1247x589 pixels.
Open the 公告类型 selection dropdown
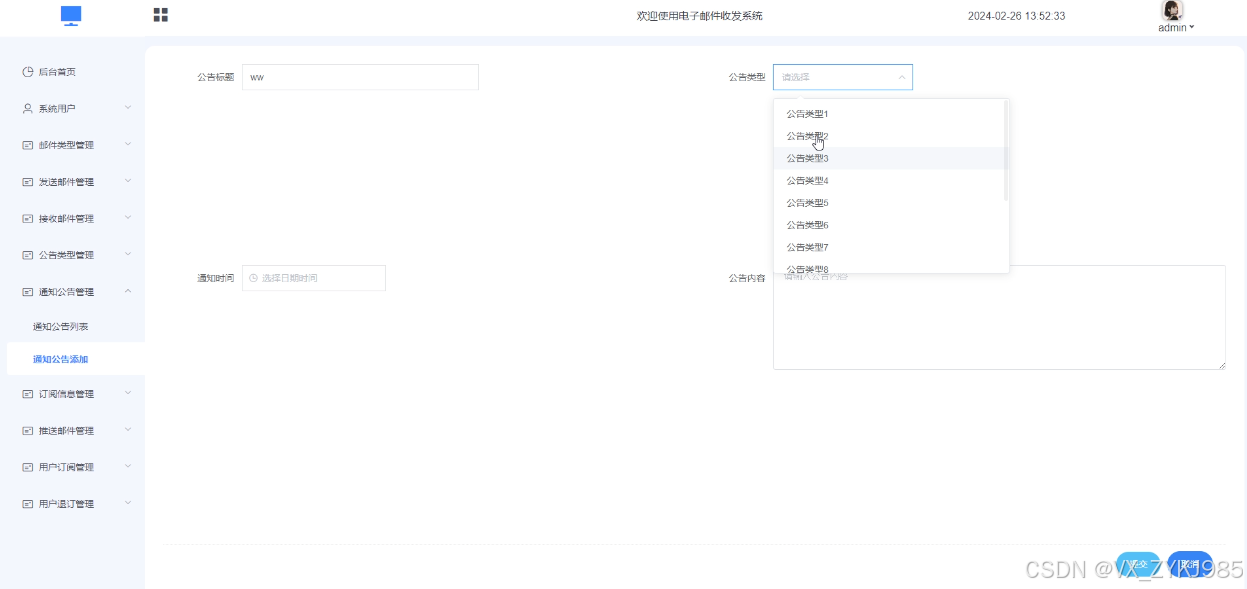843,77
